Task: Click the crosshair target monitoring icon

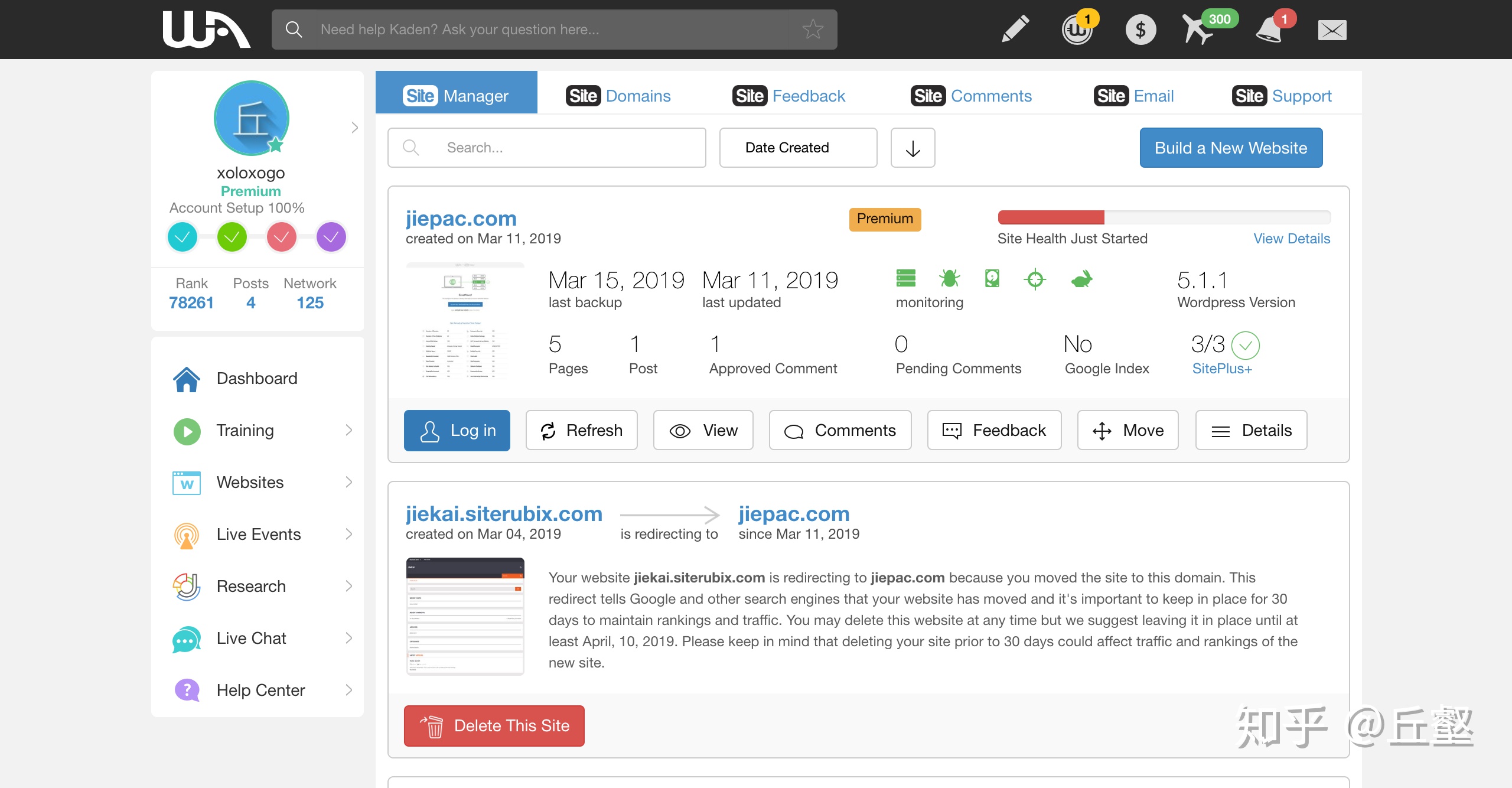Action: click(1035, 279)
